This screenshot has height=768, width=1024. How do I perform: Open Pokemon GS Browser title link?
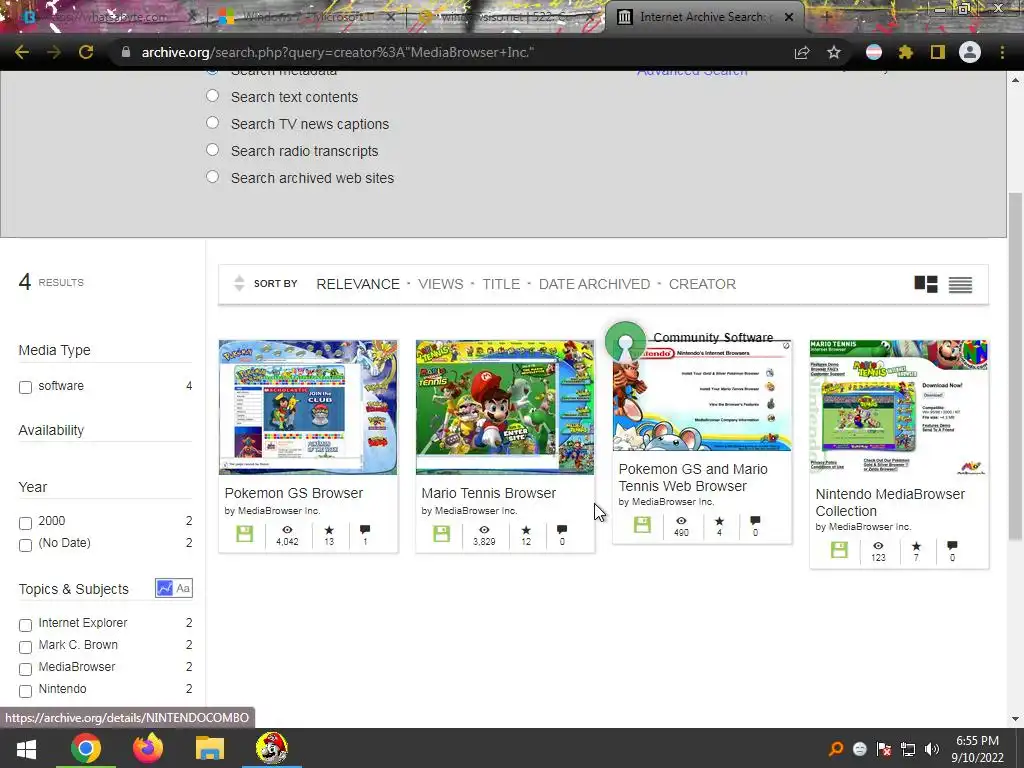pos(293,493)
